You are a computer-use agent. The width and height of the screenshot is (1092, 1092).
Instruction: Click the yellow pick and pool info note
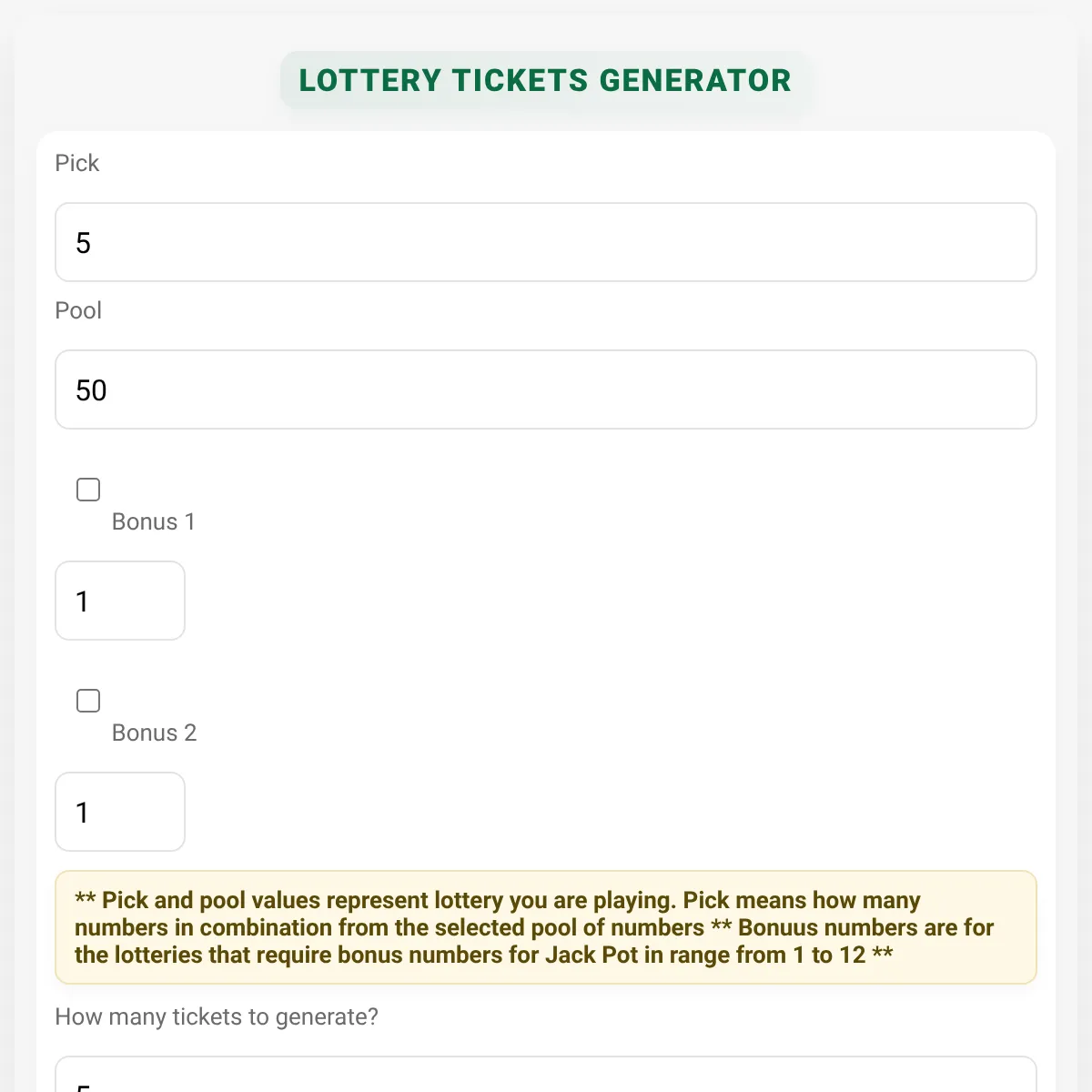[546, 927]
